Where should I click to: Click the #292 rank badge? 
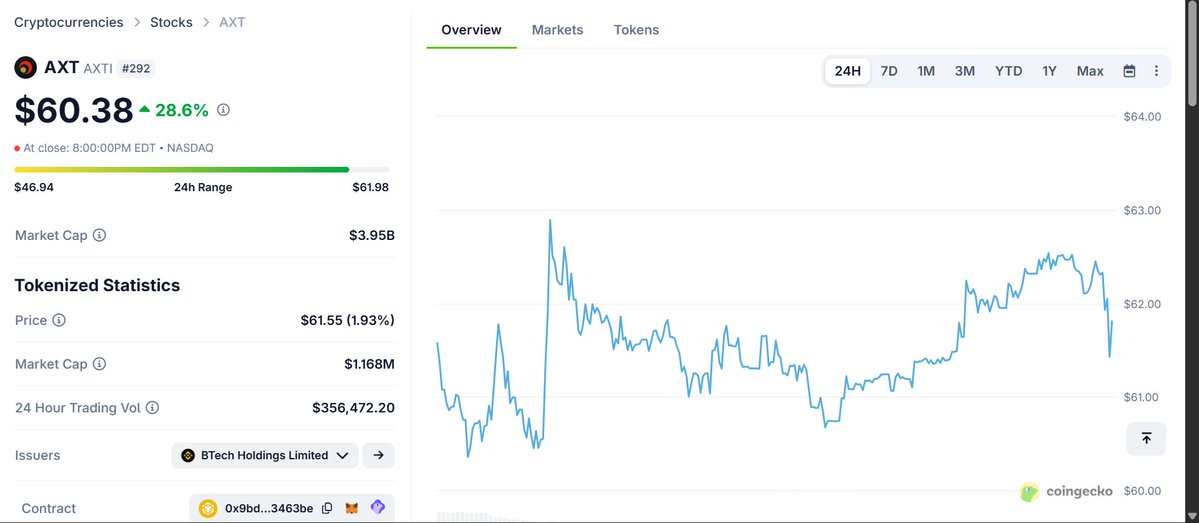(x=136, y=69)
